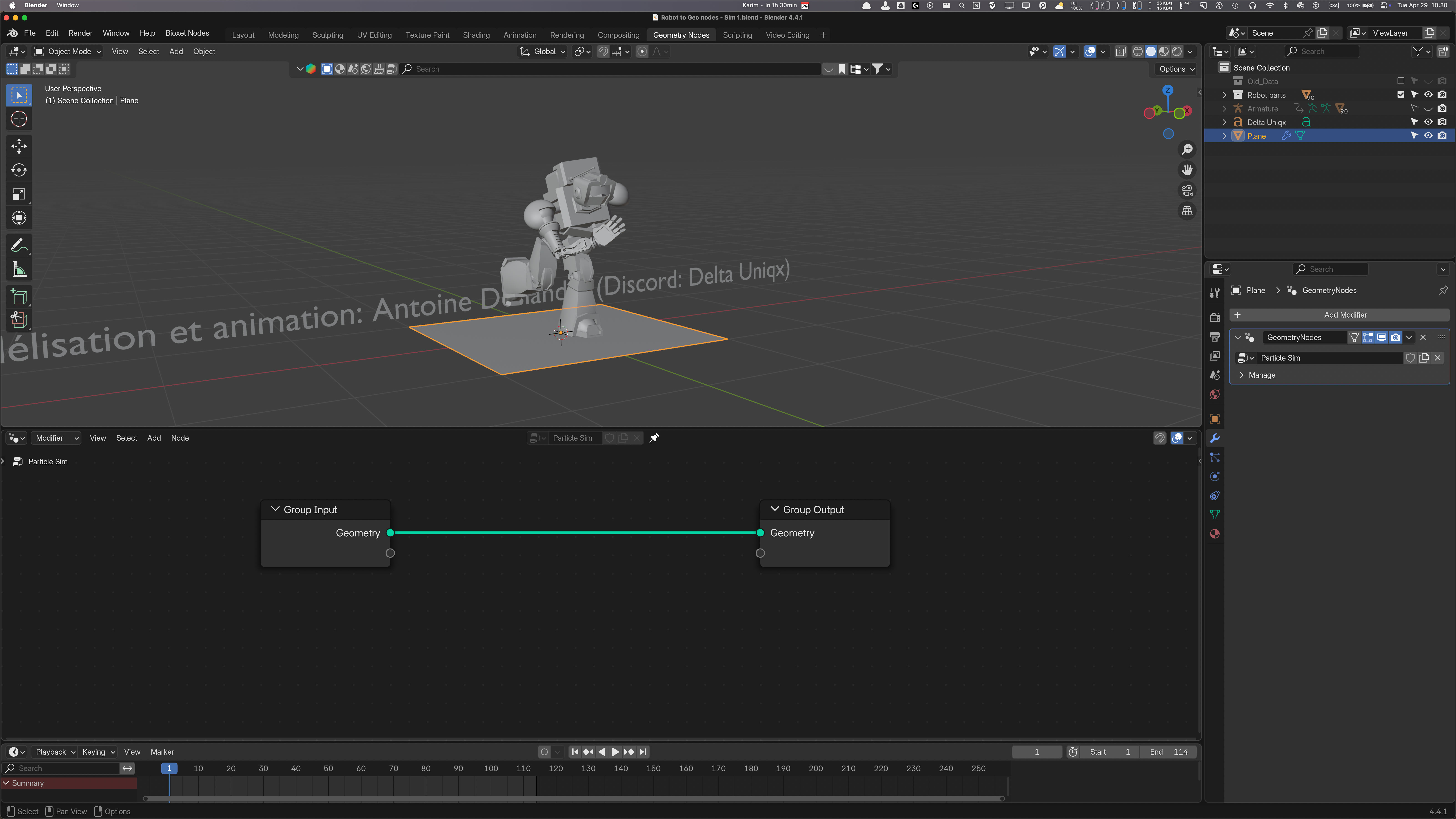Activate the Move tool
Screen dimensions: 1456x819
[19, 146]
